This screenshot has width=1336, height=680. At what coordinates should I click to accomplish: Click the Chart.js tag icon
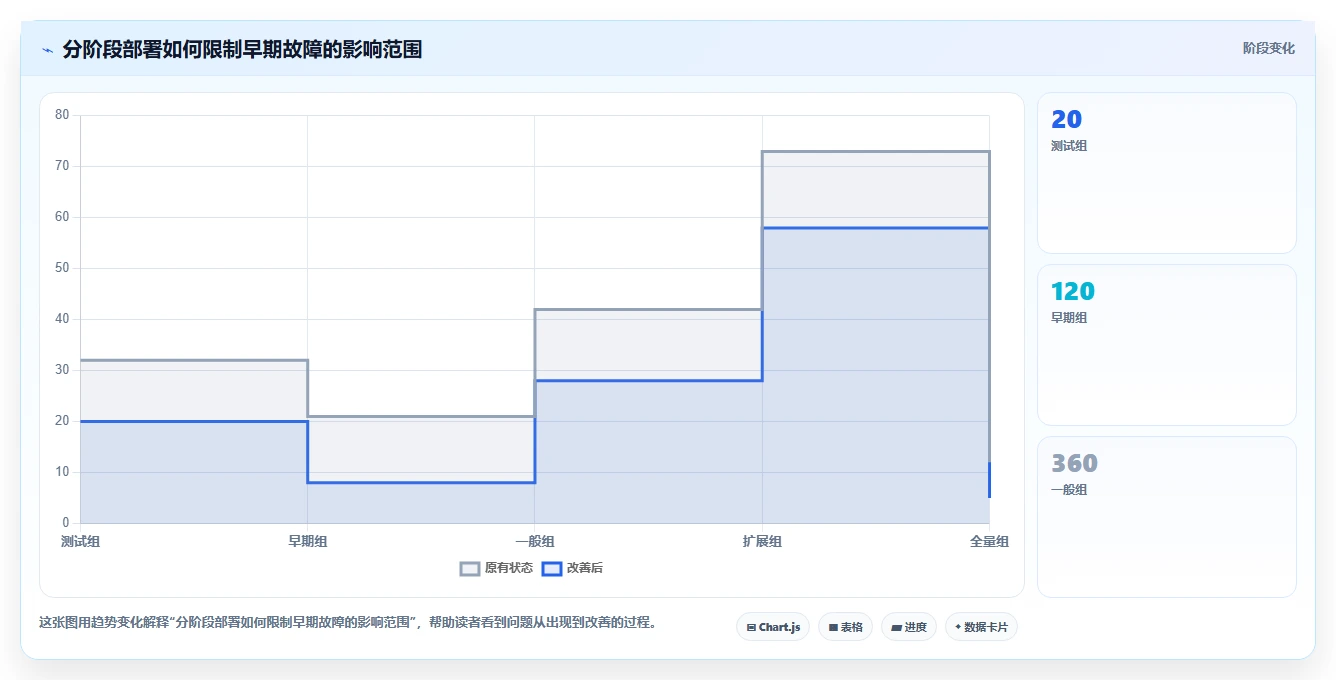tap(751, 628)
